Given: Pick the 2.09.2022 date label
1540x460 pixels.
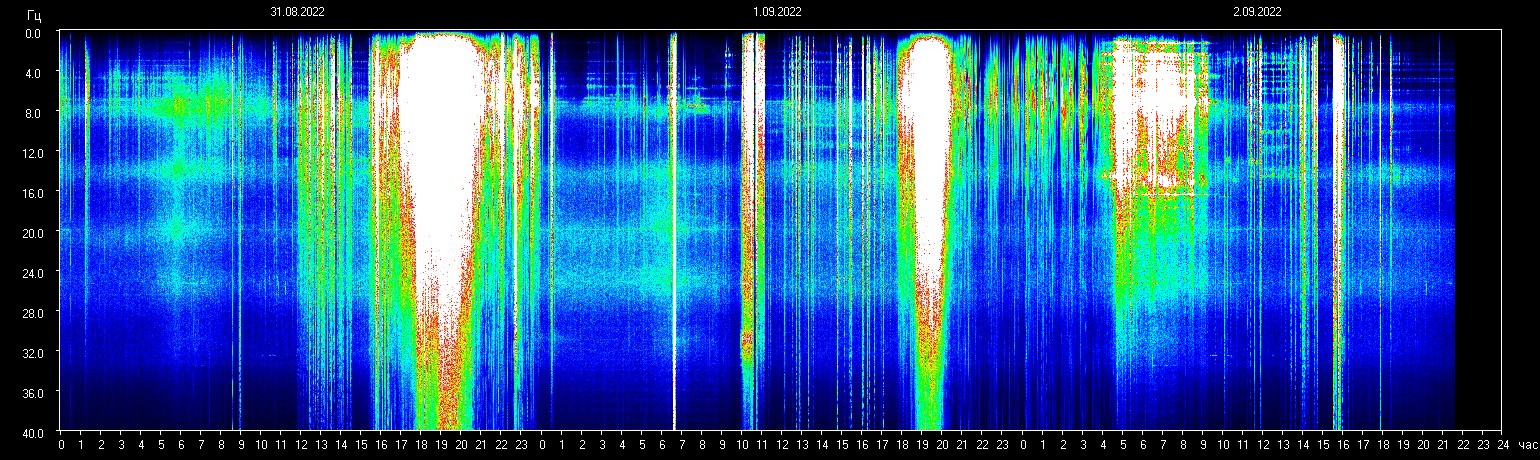Looking at the screenshot, I should [1257, 12].
